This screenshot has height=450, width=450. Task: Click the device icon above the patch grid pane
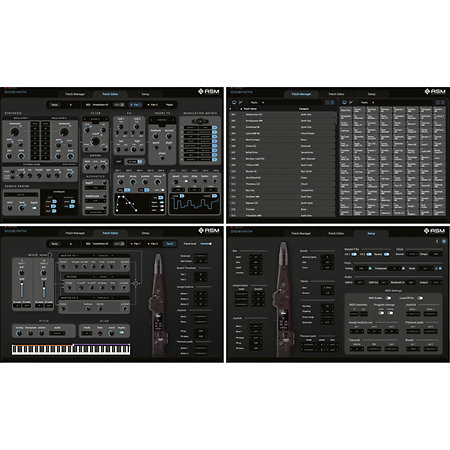(x=344, y=102)
